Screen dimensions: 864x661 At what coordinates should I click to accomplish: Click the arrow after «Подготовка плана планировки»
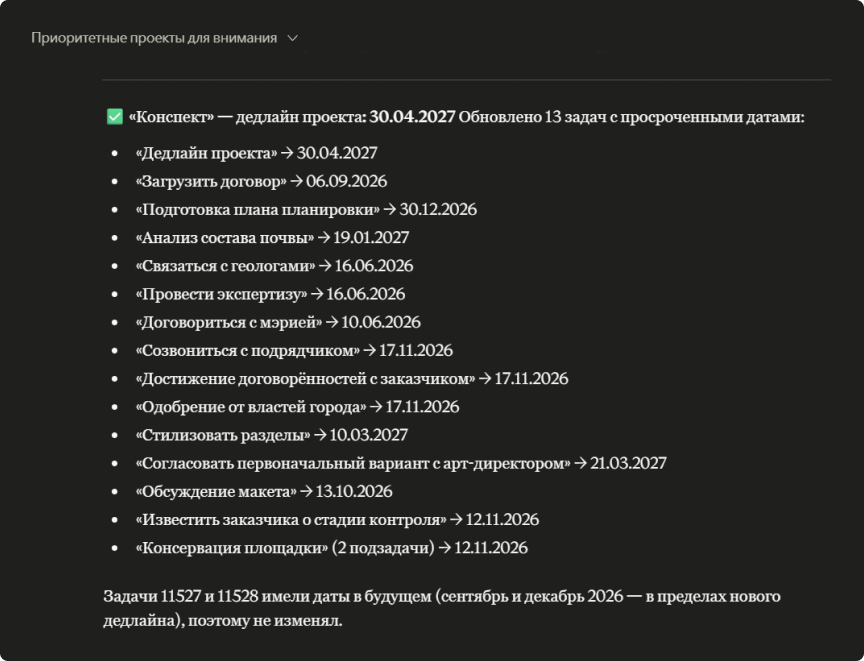390,209
